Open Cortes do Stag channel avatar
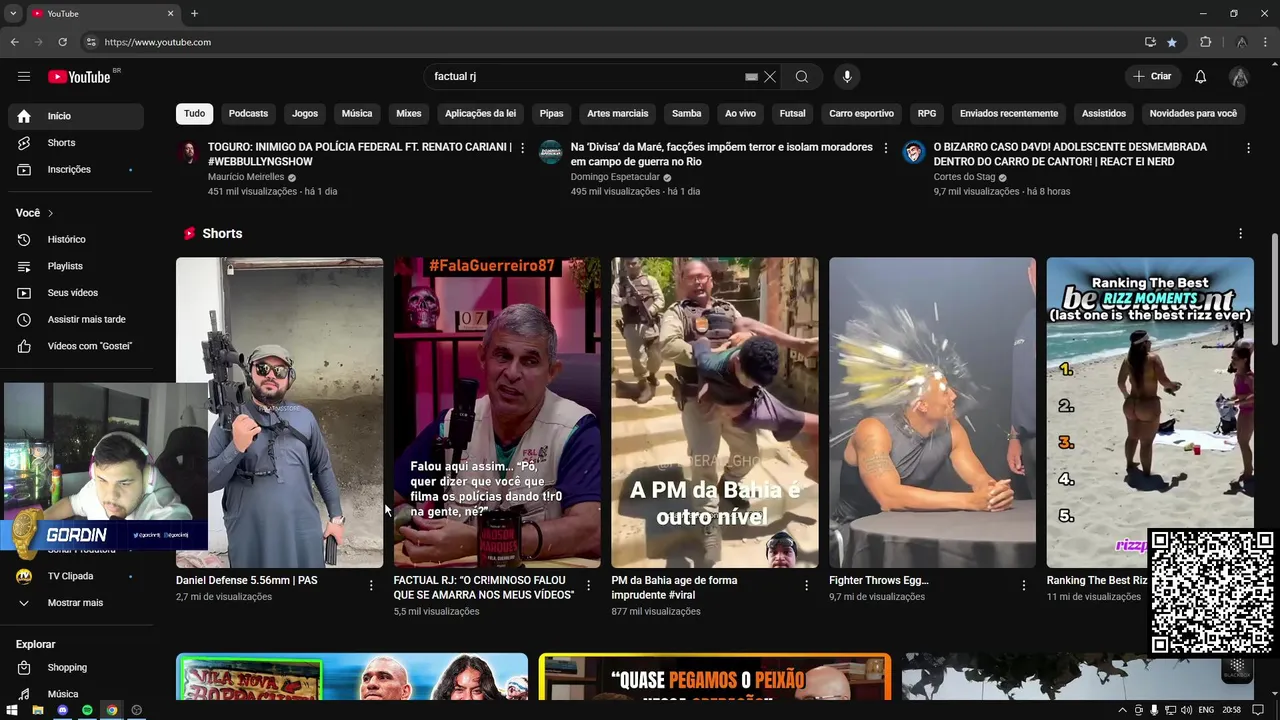This screenshot has width=1280, height=720. pos(914,152)
